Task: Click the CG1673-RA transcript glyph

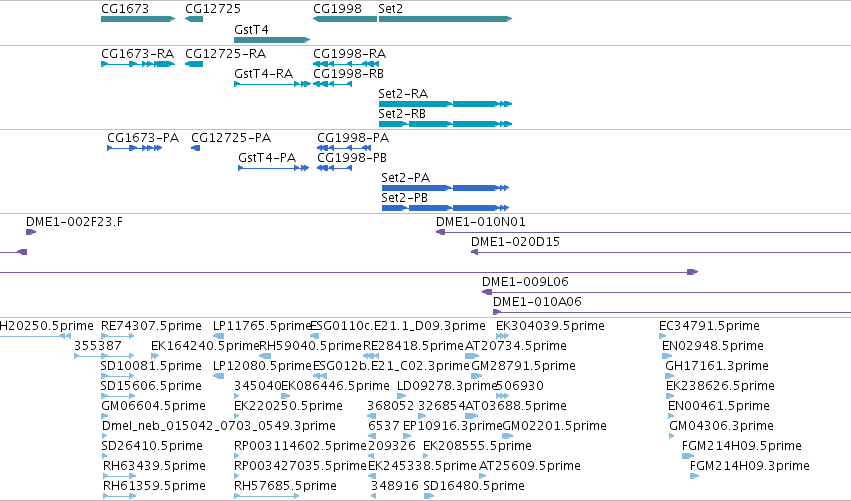Action: pos(138,64)
